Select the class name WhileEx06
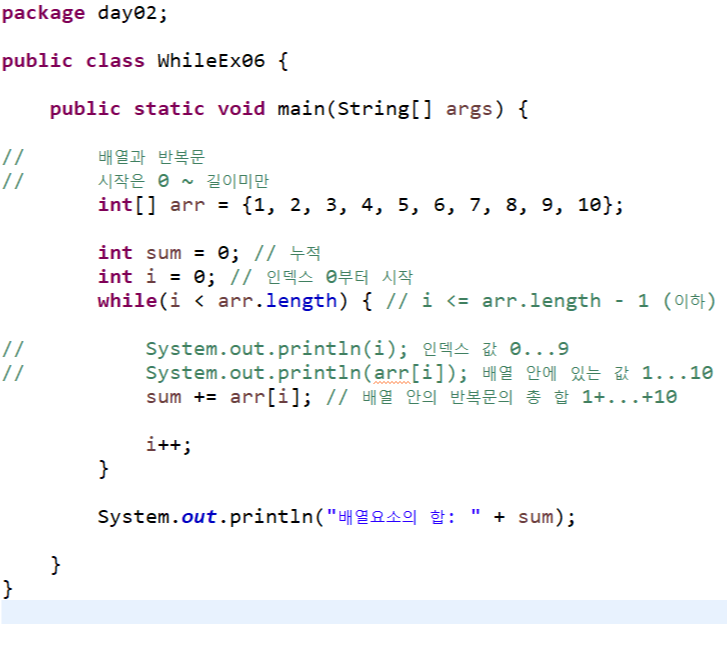 click(211, 61)
